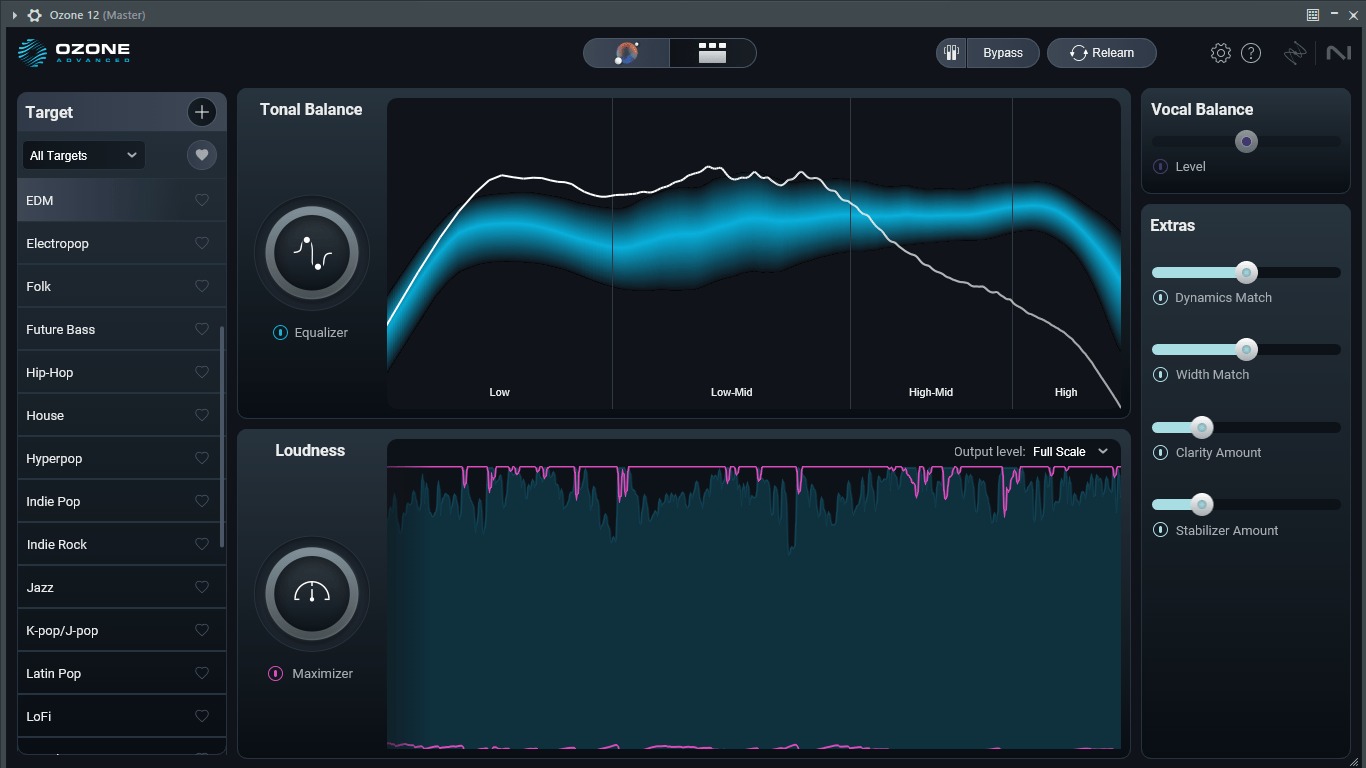Open the Output level Full Scale dropdown
The height and width of the screenshot is (768, 1366).
[x=1066, y=451]
